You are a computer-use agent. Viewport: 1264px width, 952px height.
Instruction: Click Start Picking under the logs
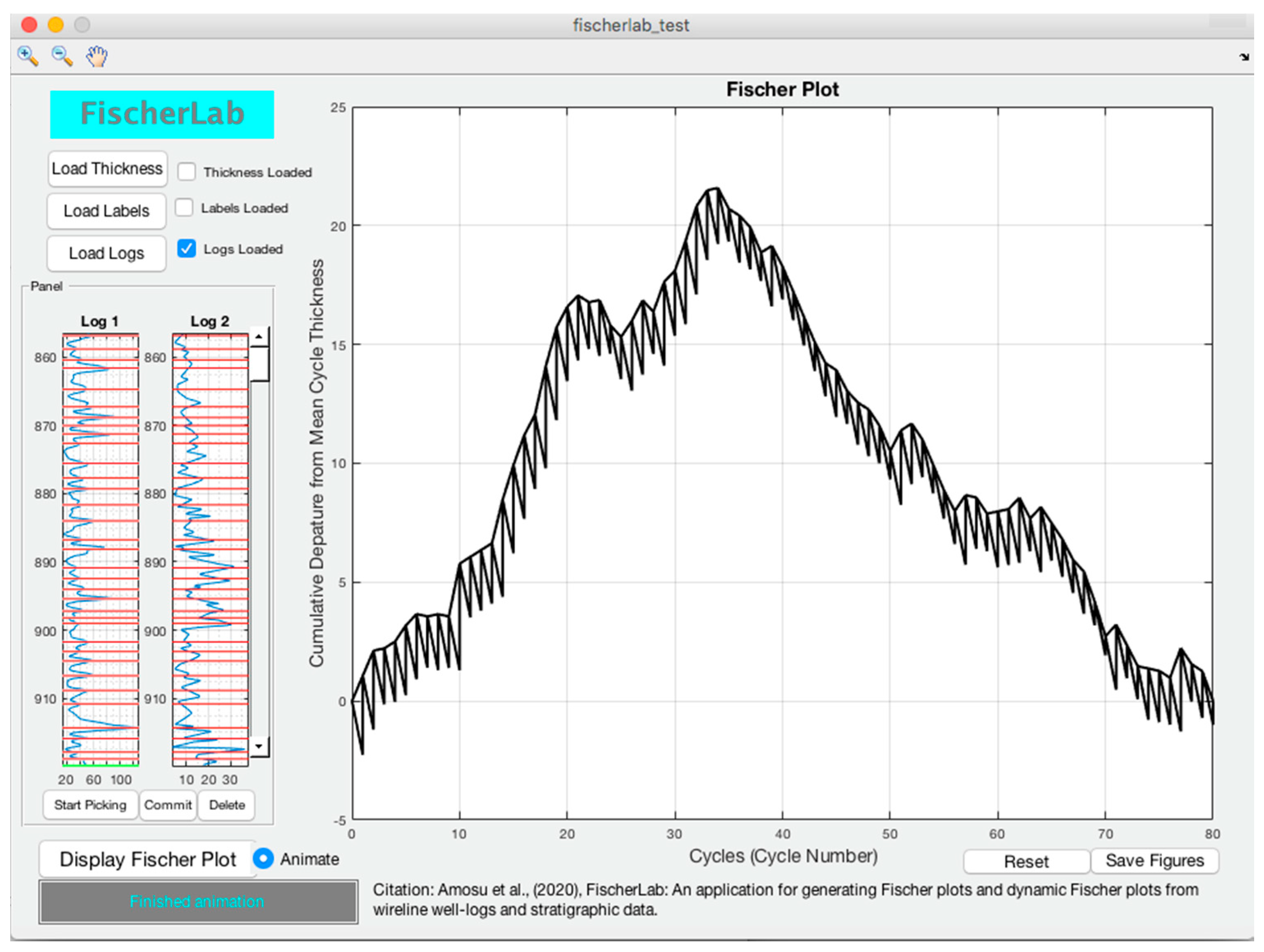90,805
